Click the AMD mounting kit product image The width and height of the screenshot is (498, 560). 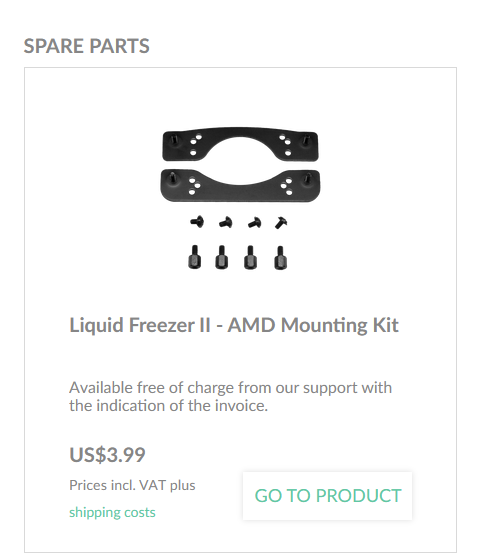240,198
